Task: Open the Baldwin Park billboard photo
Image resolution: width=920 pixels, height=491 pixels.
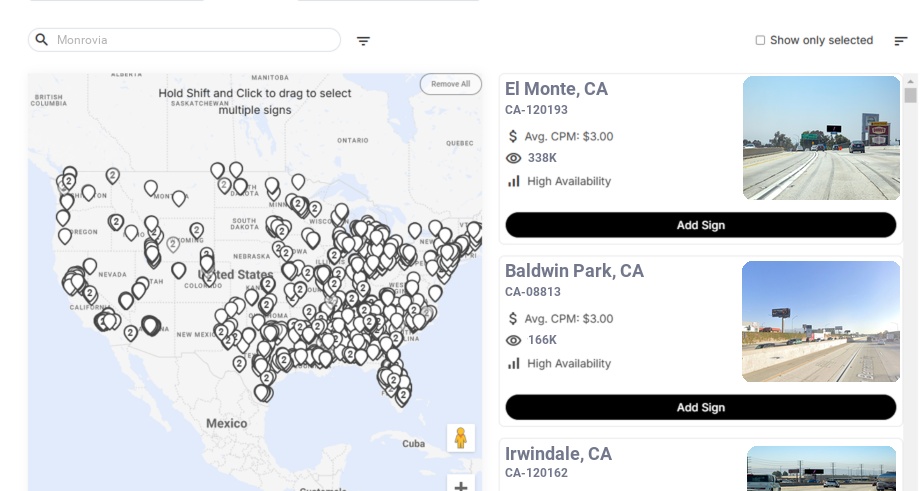Action: tap(821, 322)
